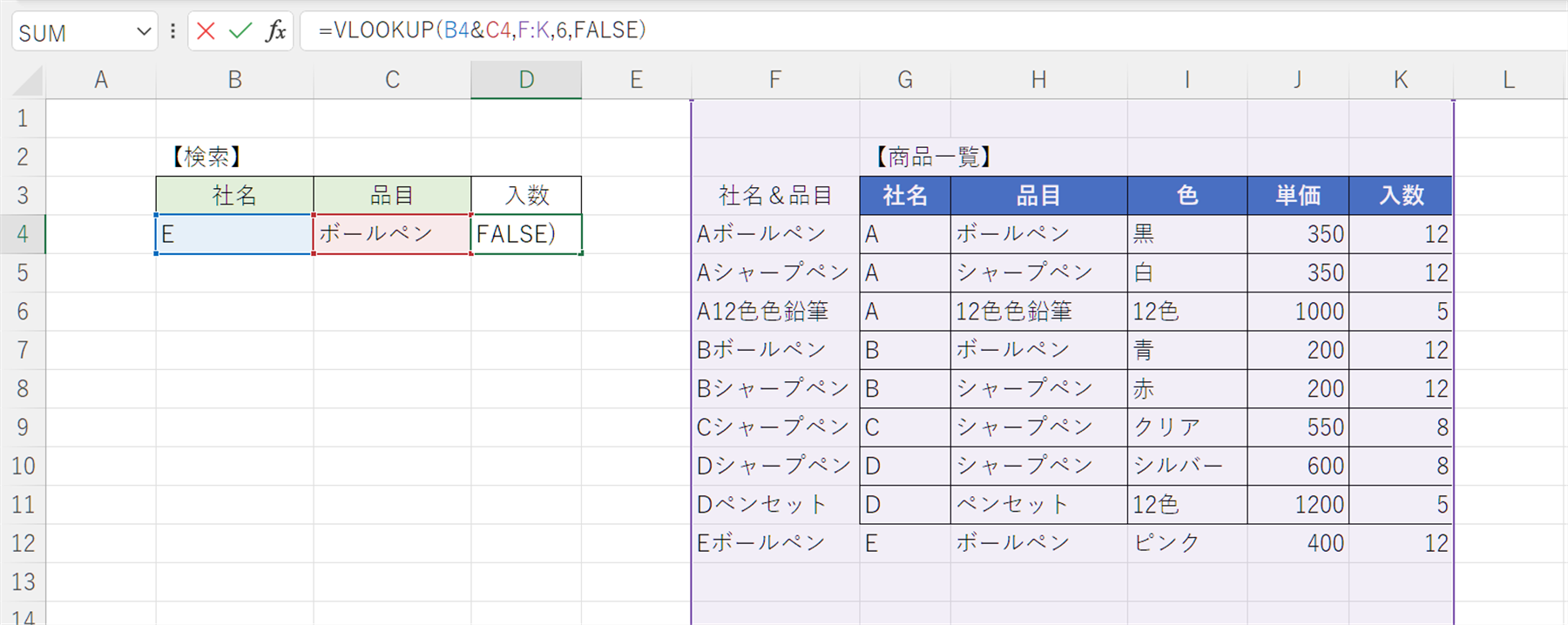This screenshot has width=1568, height=625.
Task: Select row 1 header
Action: coord(23,118)
